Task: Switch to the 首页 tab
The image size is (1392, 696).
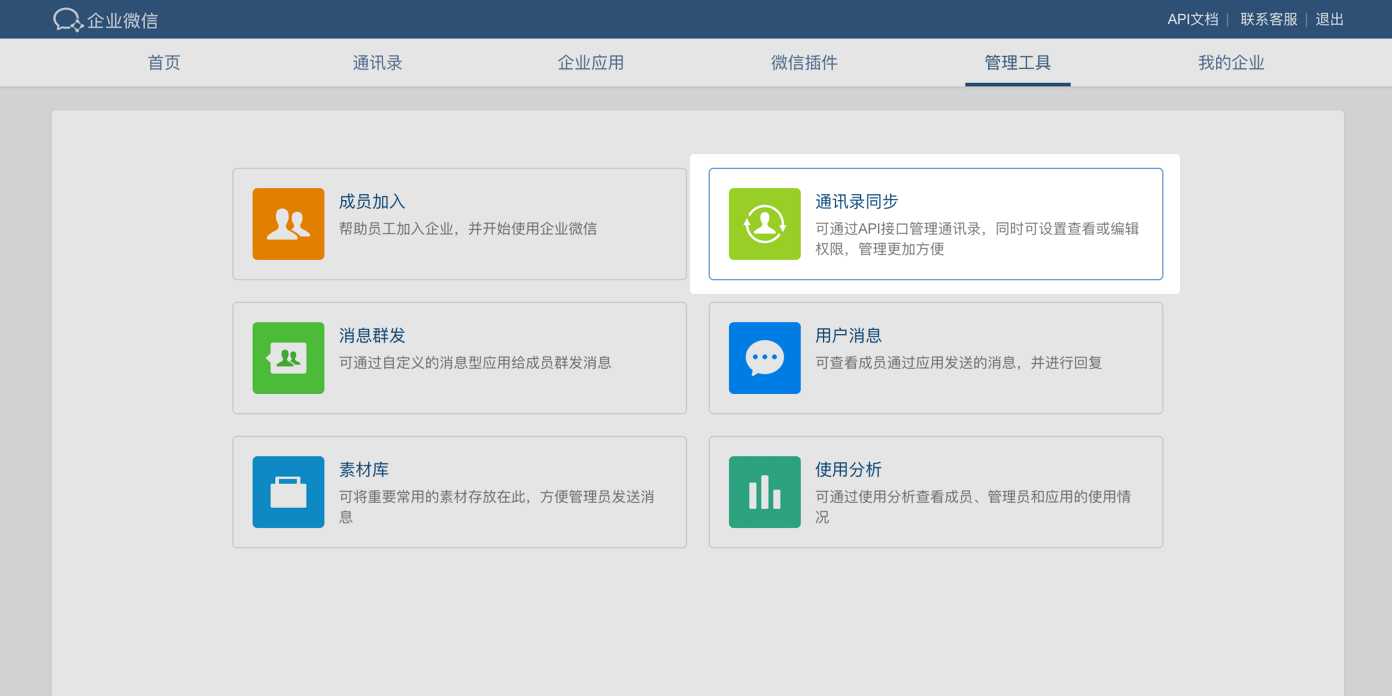Action: pos(164,63)
